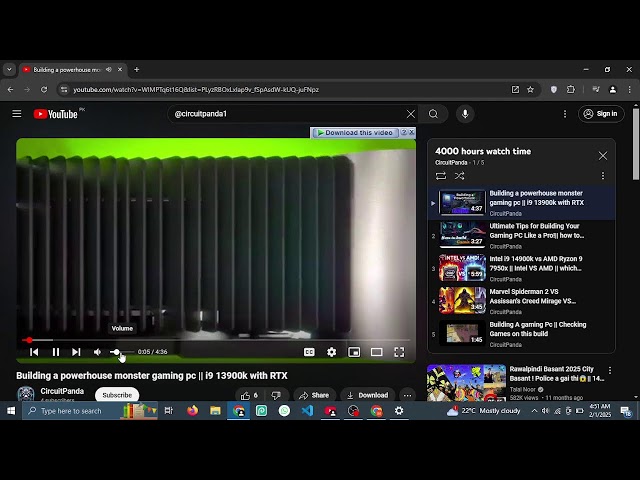This screenshot has width=640, height=480.
Task: Skip to the previous video
Action: click(x=34, y=352)
